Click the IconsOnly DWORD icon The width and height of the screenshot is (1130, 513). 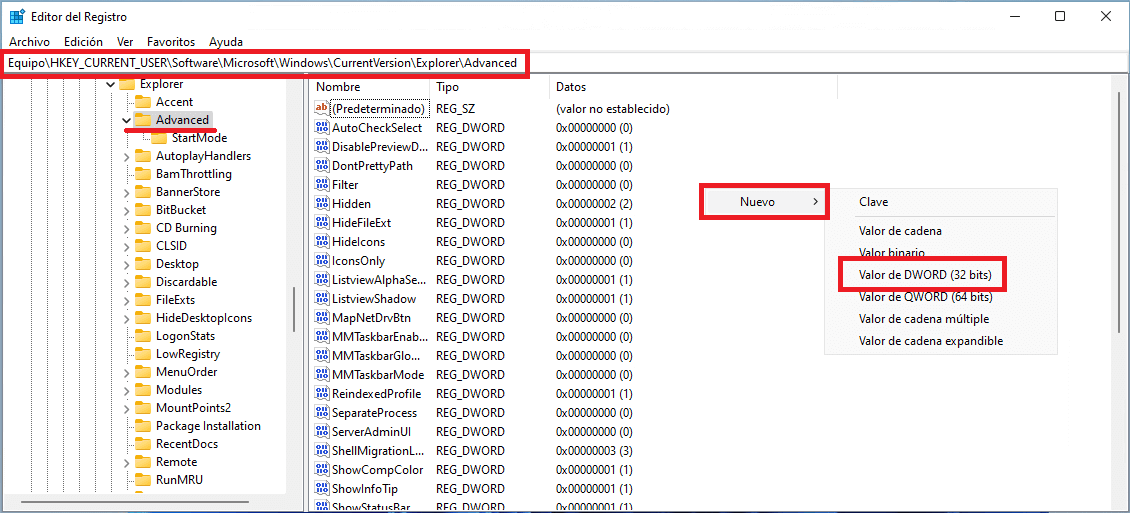tap(321, 261)
